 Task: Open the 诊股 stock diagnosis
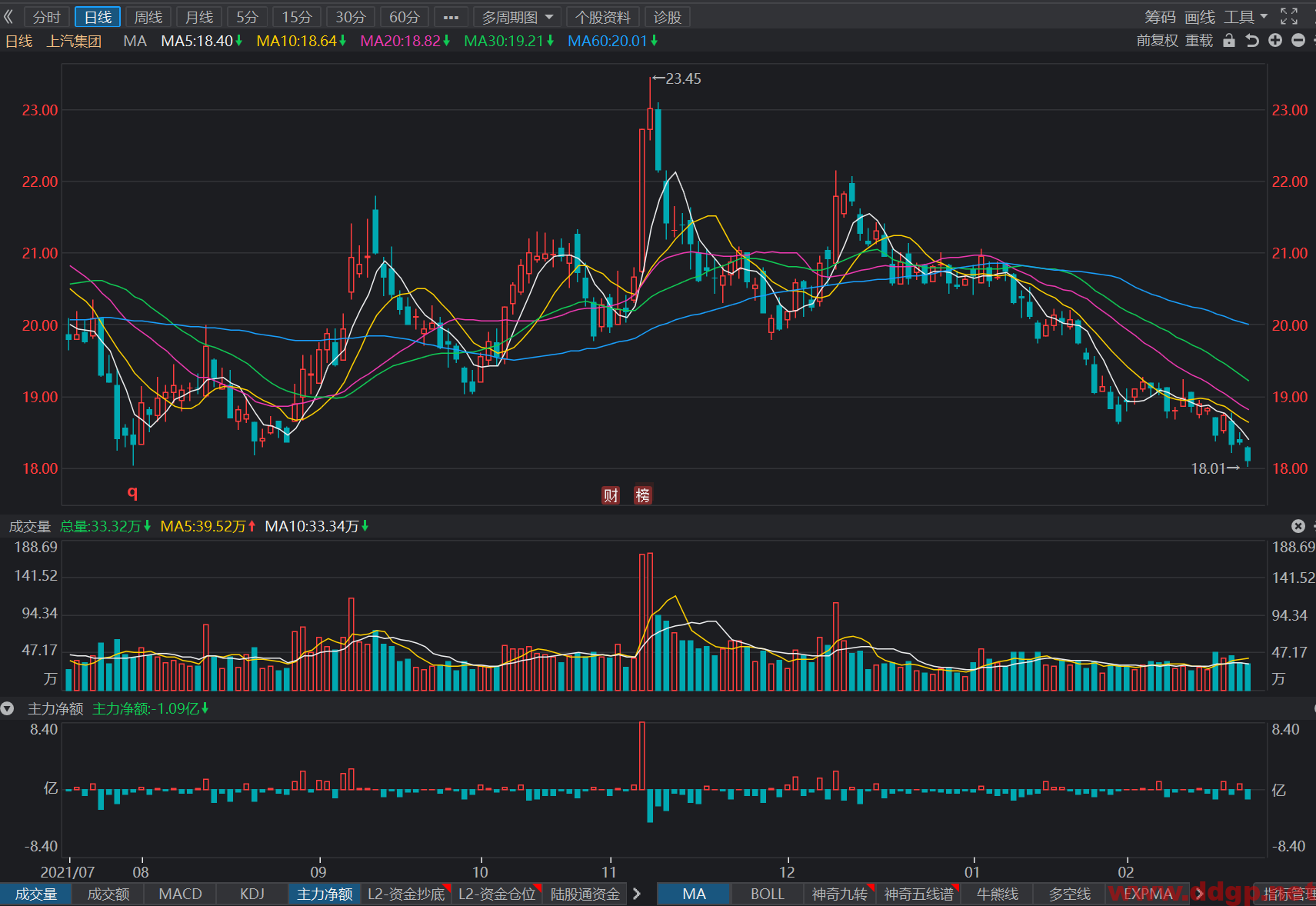click(668, 17)
